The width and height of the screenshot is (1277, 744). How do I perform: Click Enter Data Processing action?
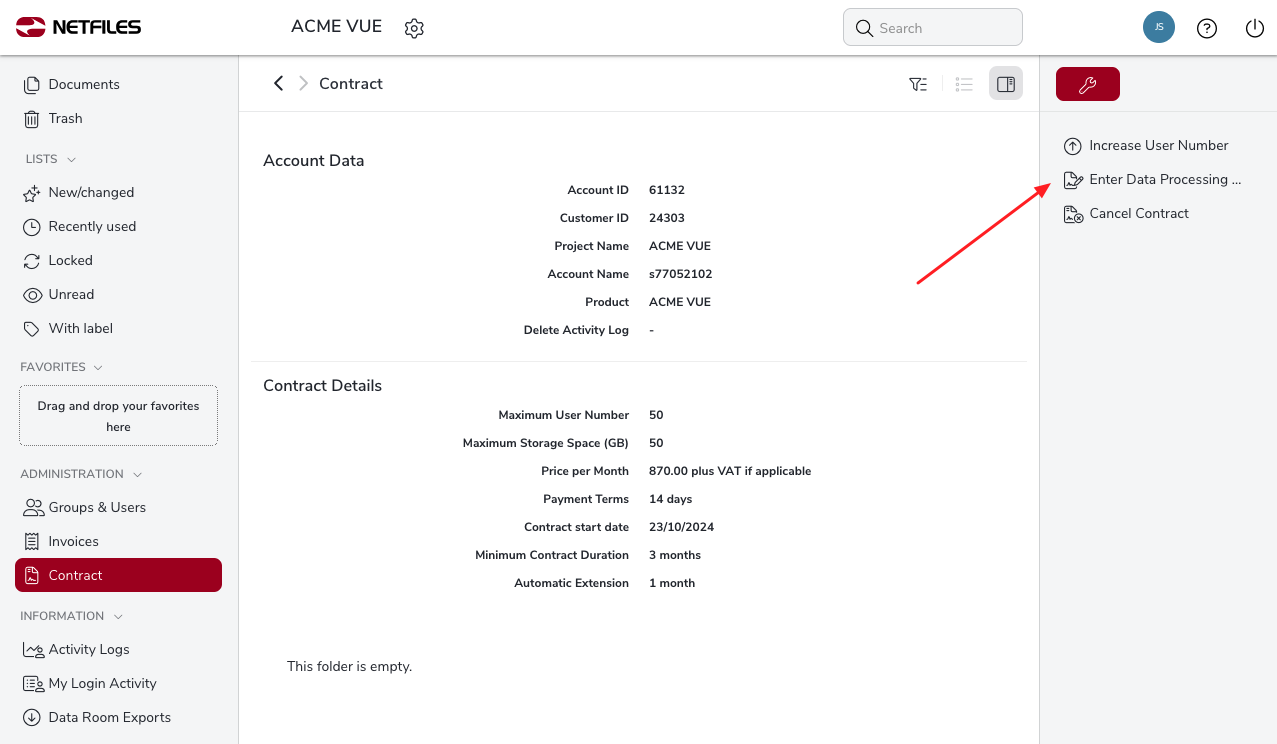point(1164,179)
